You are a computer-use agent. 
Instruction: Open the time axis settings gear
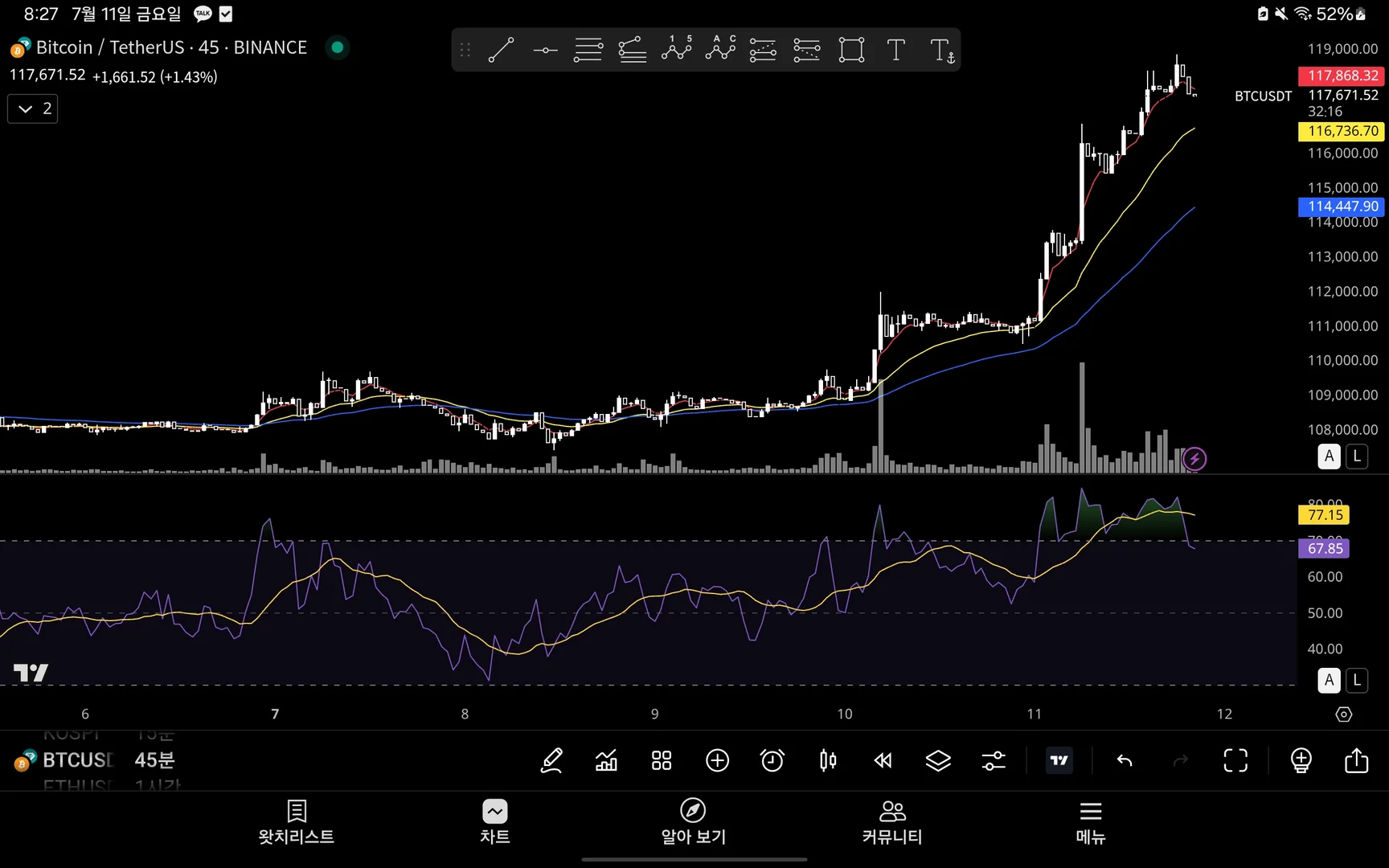click(1343, 714)
